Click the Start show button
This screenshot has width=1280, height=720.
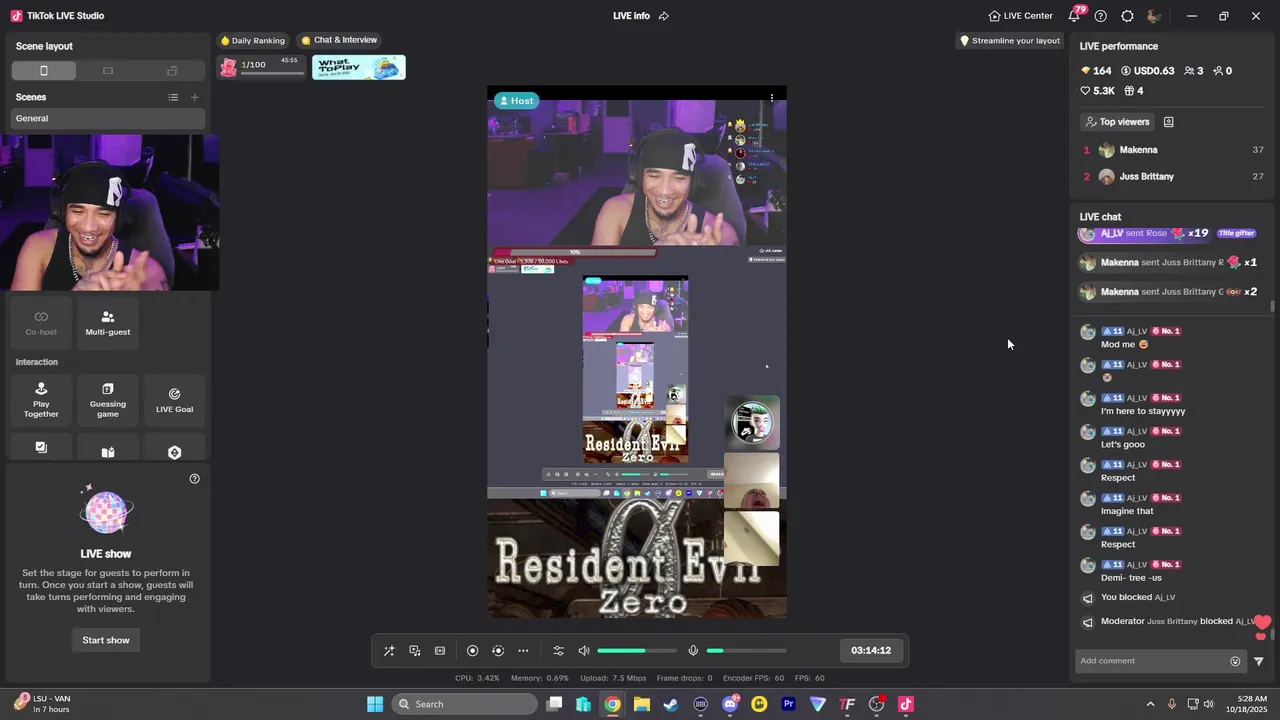(x=106, y=640)
